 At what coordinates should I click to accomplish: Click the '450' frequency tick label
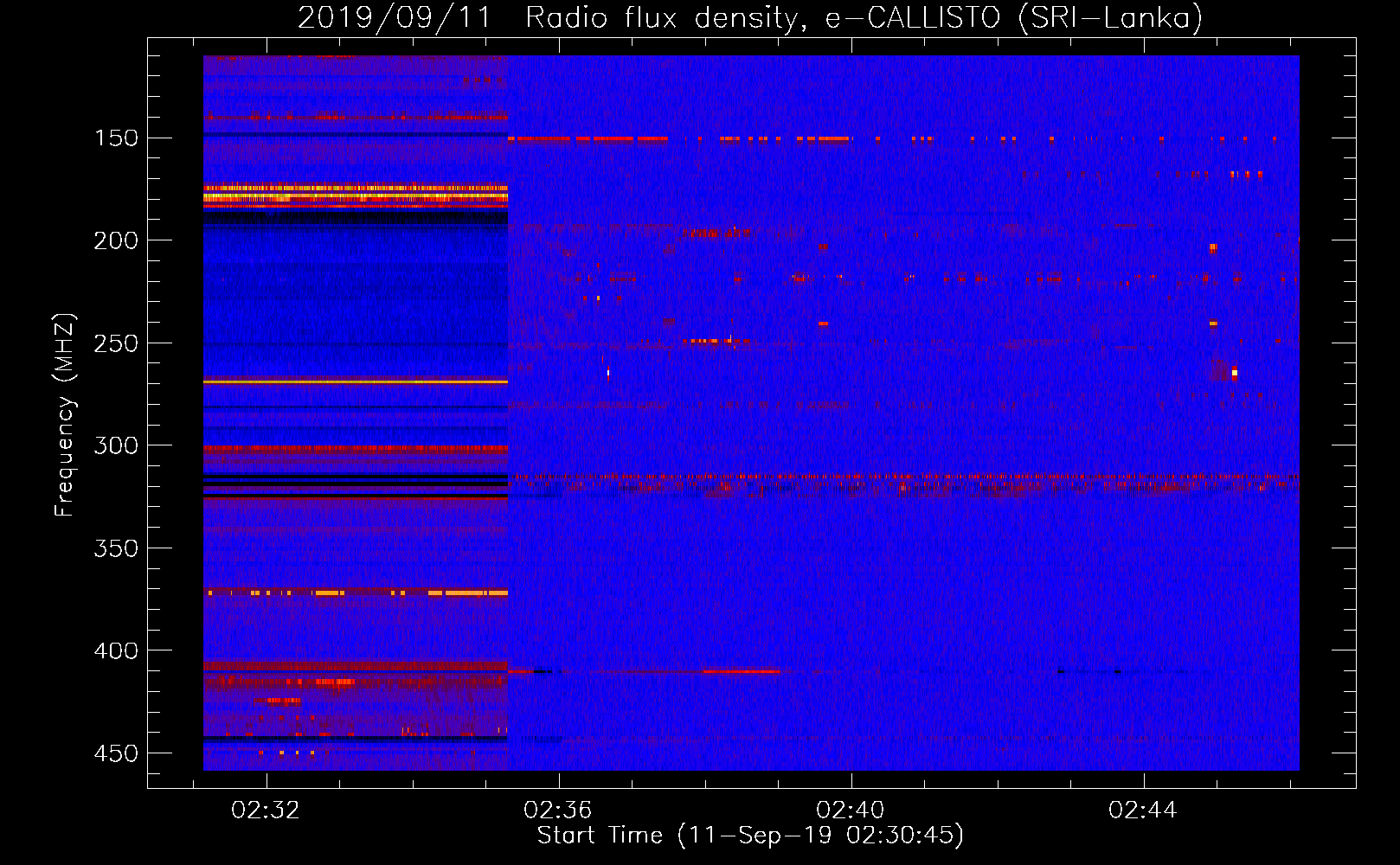click(116, 753)
